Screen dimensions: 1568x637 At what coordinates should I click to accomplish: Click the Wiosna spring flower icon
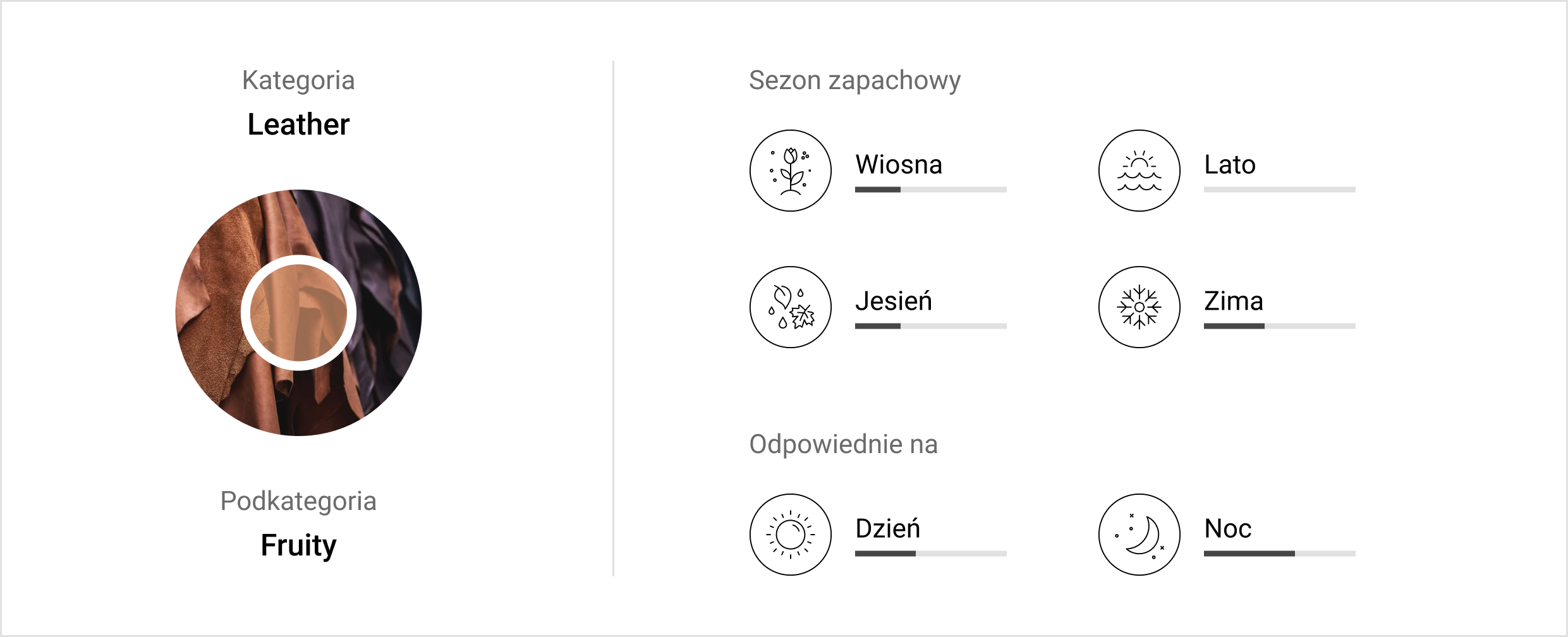coord(790,171)
